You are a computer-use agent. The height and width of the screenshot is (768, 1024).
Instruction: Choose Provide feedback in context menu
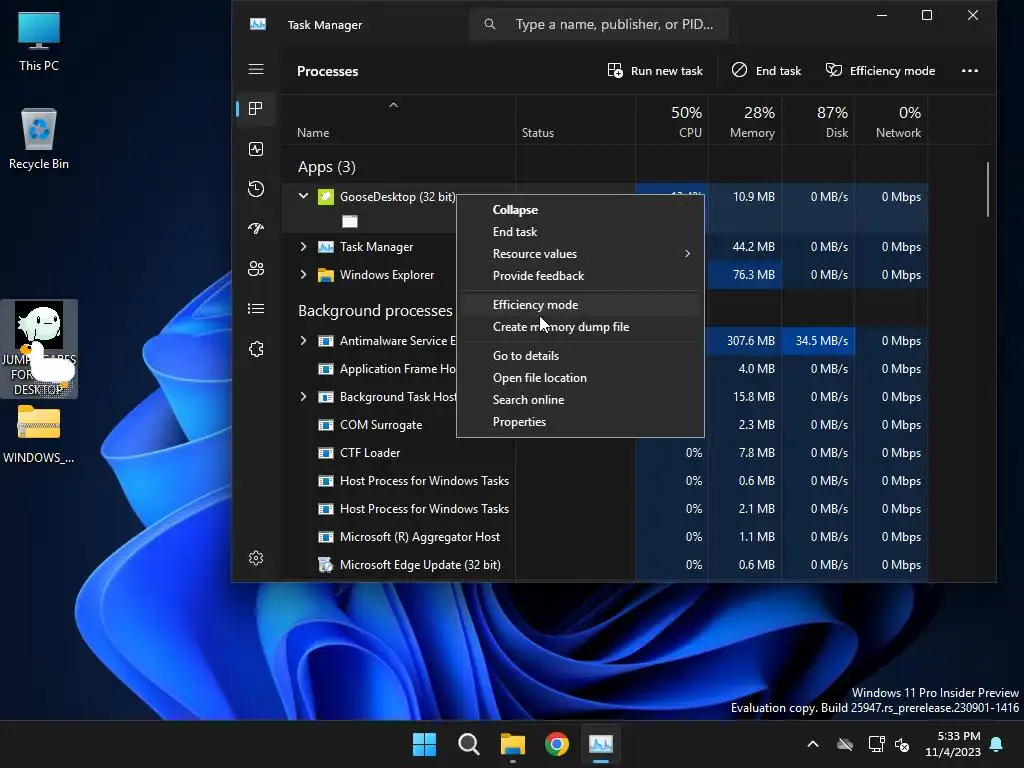pyautogui.click(x=580, y=276)
